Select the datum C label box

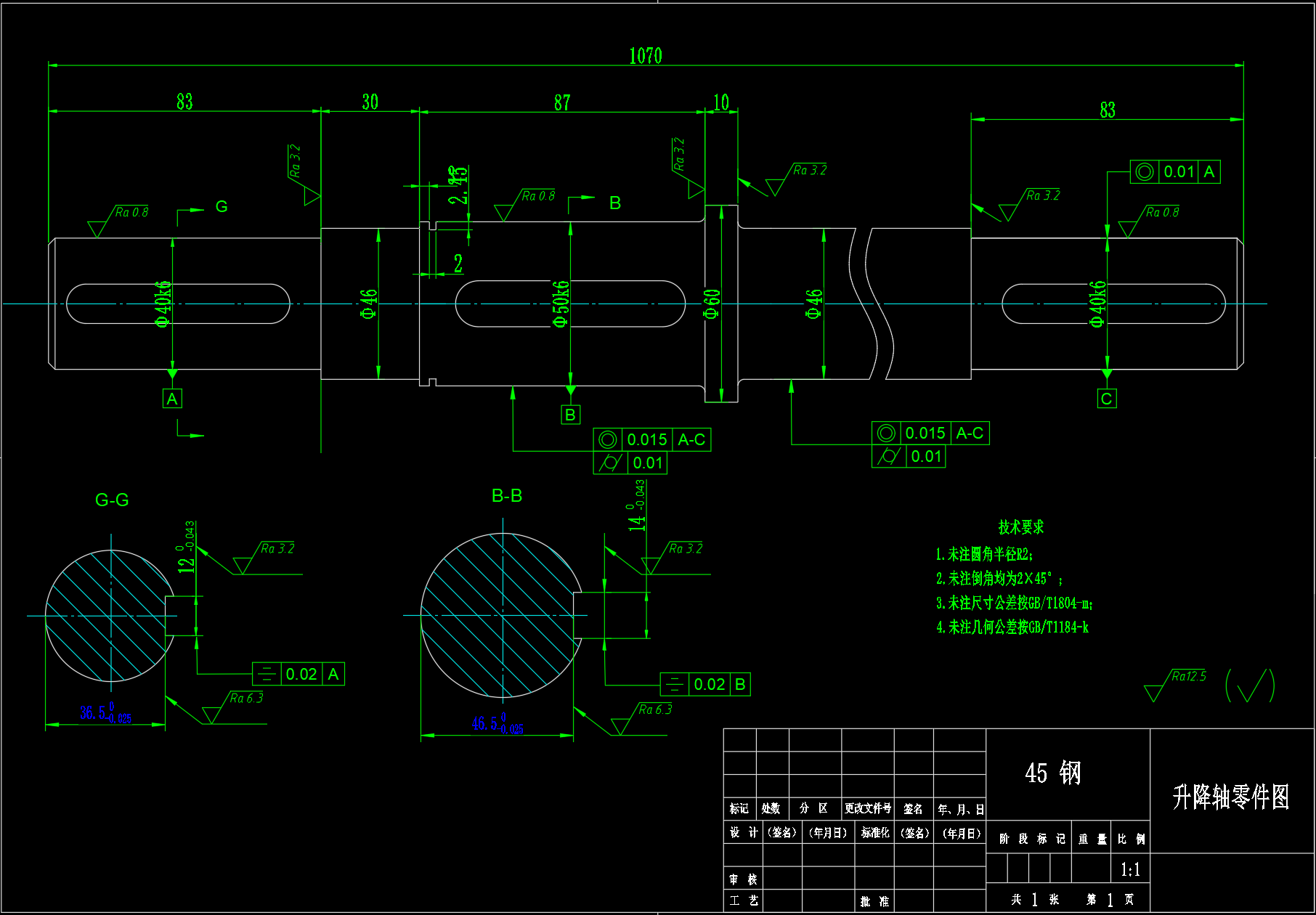point(1106,399)
